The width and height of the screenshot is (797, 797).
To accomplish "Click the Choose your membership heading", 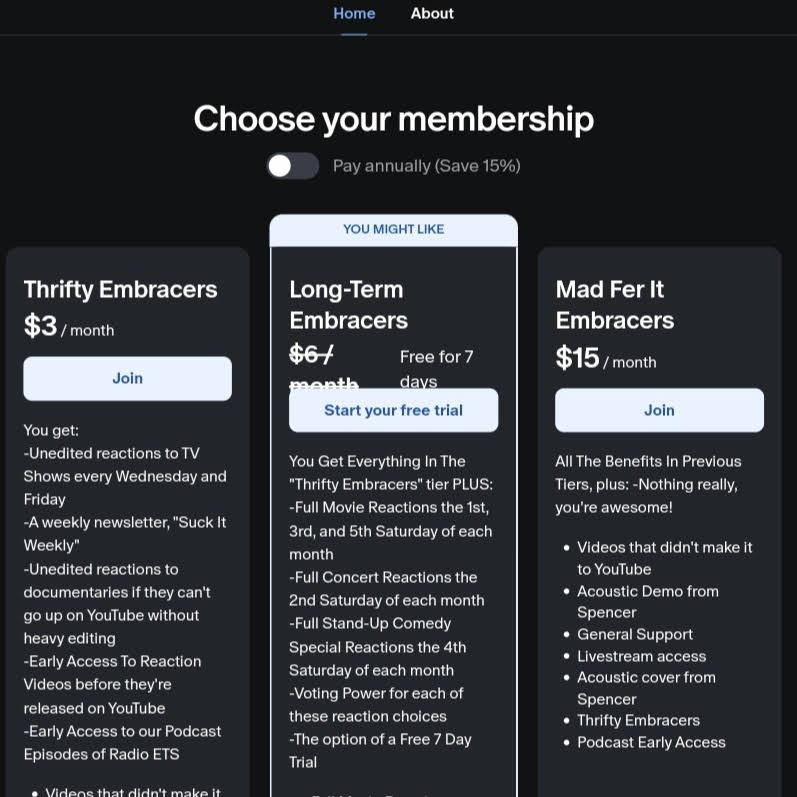I will pos(393,119).
